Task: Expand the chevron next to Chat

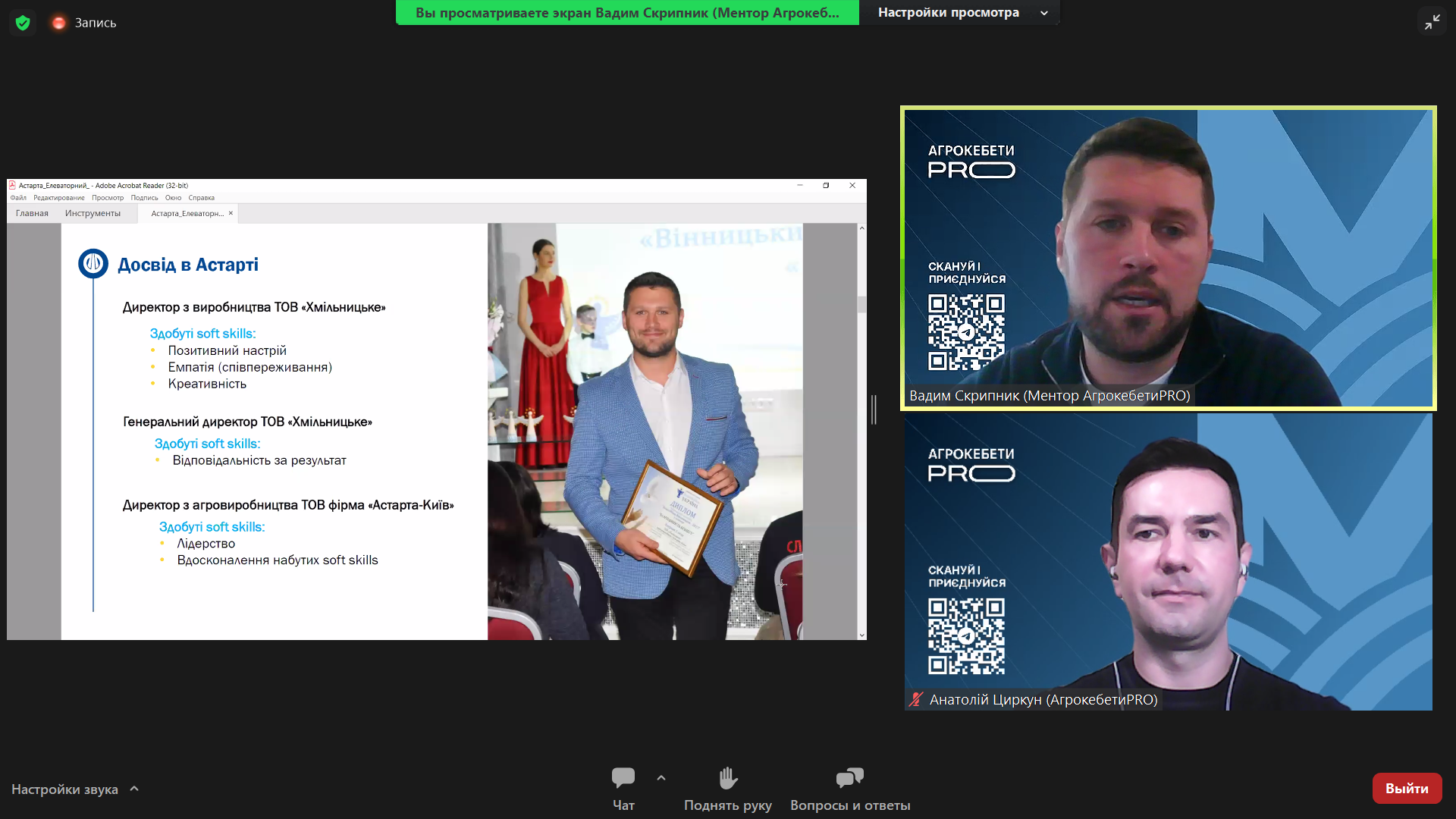Action: click(661, 778)
